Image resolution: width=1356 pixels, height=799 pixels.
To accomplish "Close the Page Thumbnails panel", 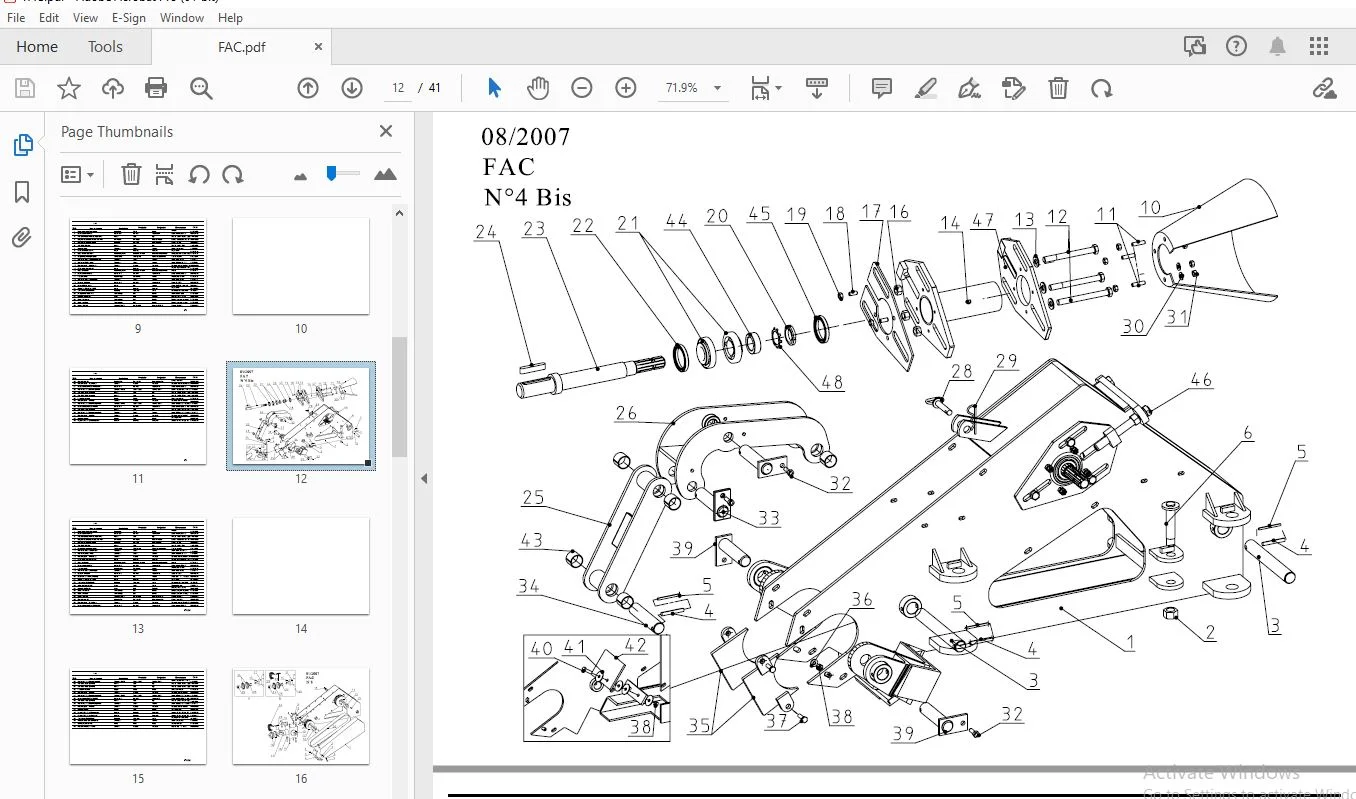I will 386,131.
